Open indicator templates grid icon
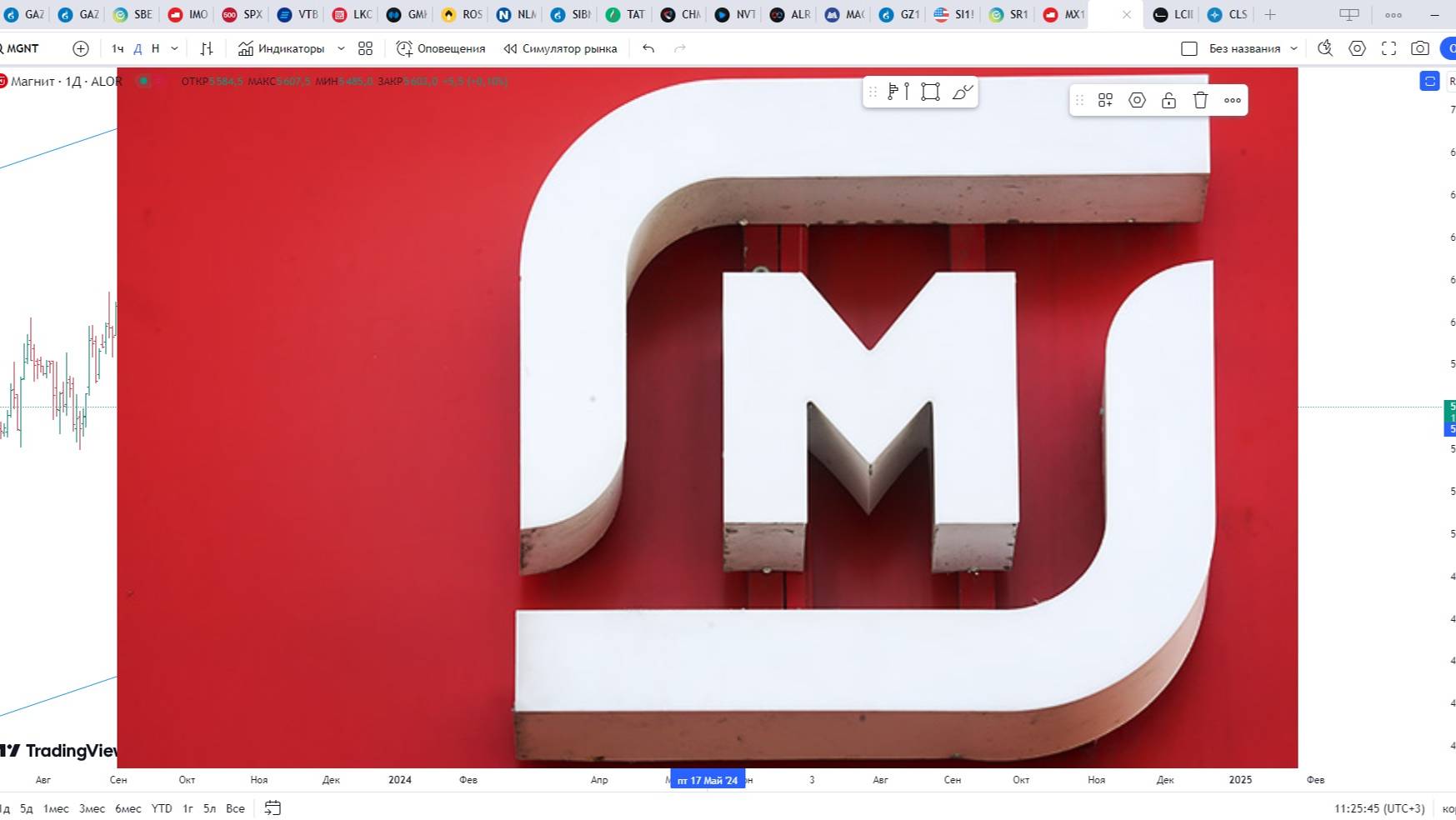1456x820 pixels. tap(365, 48)
